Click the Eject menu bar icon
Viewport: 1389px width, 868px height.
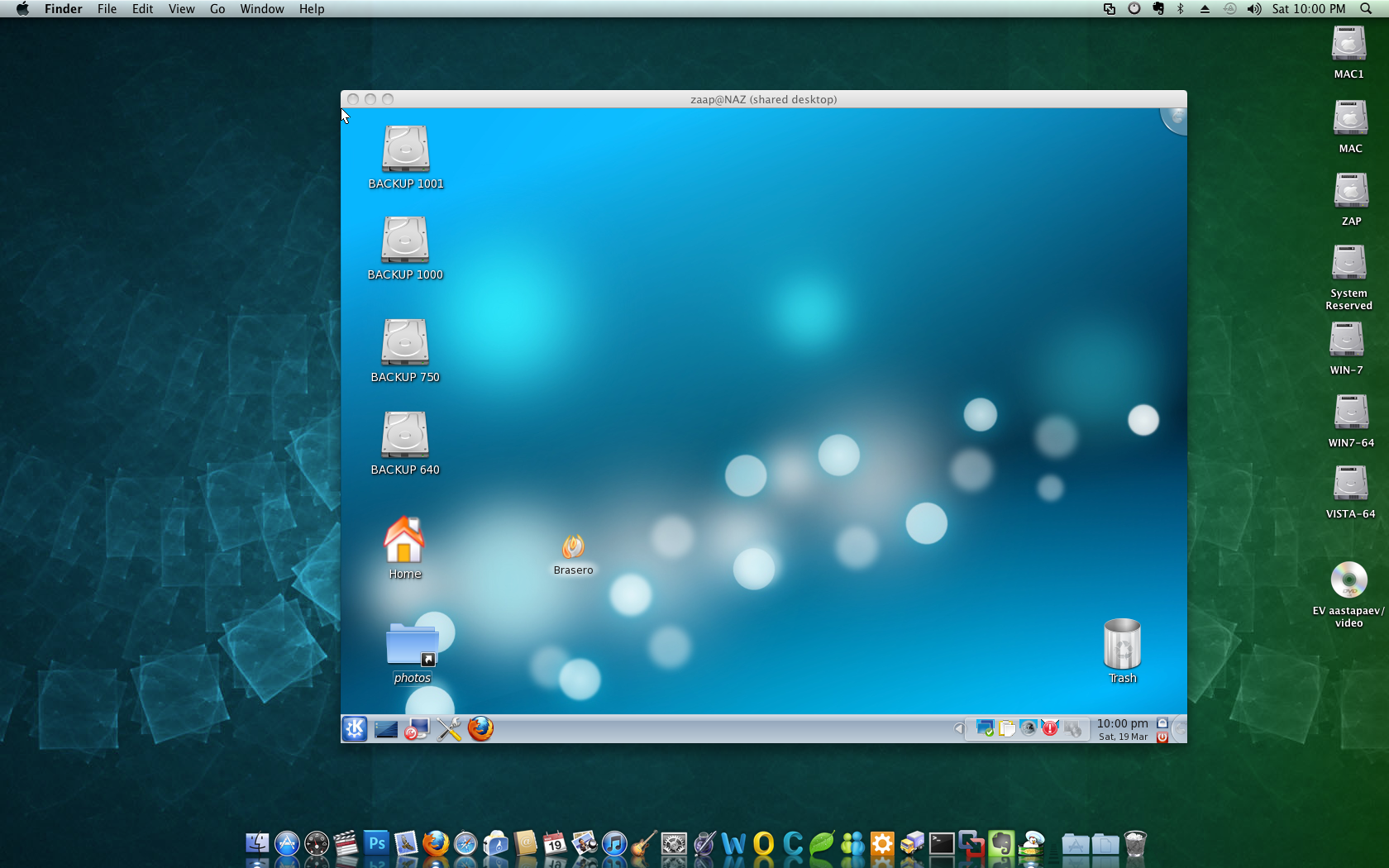pos(1205,8)
